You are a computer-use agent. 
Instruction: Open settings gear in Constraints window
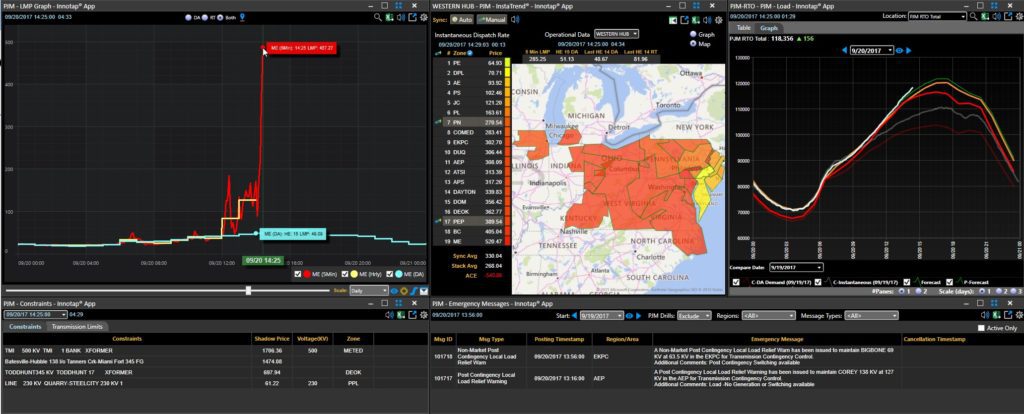pos(423,315)
